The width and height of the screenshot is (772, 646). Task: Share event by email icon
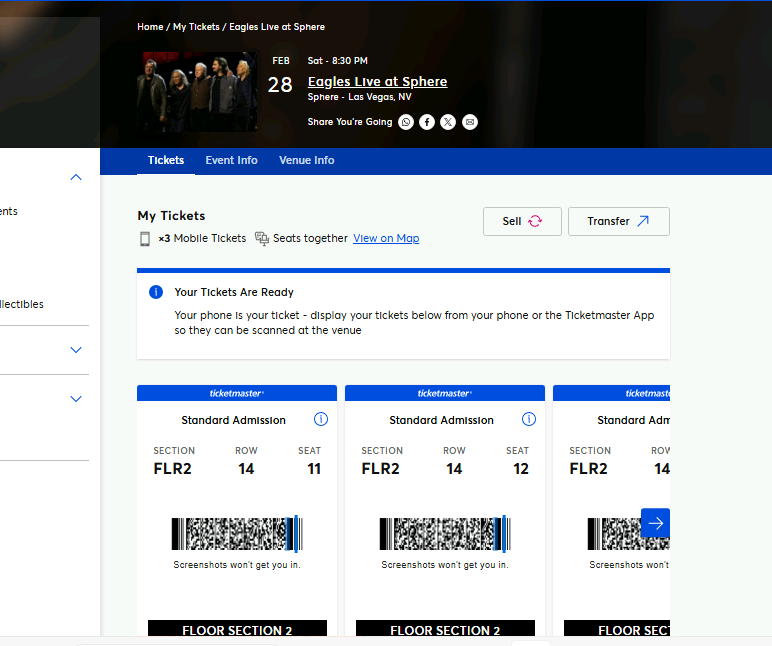point(470,122)
